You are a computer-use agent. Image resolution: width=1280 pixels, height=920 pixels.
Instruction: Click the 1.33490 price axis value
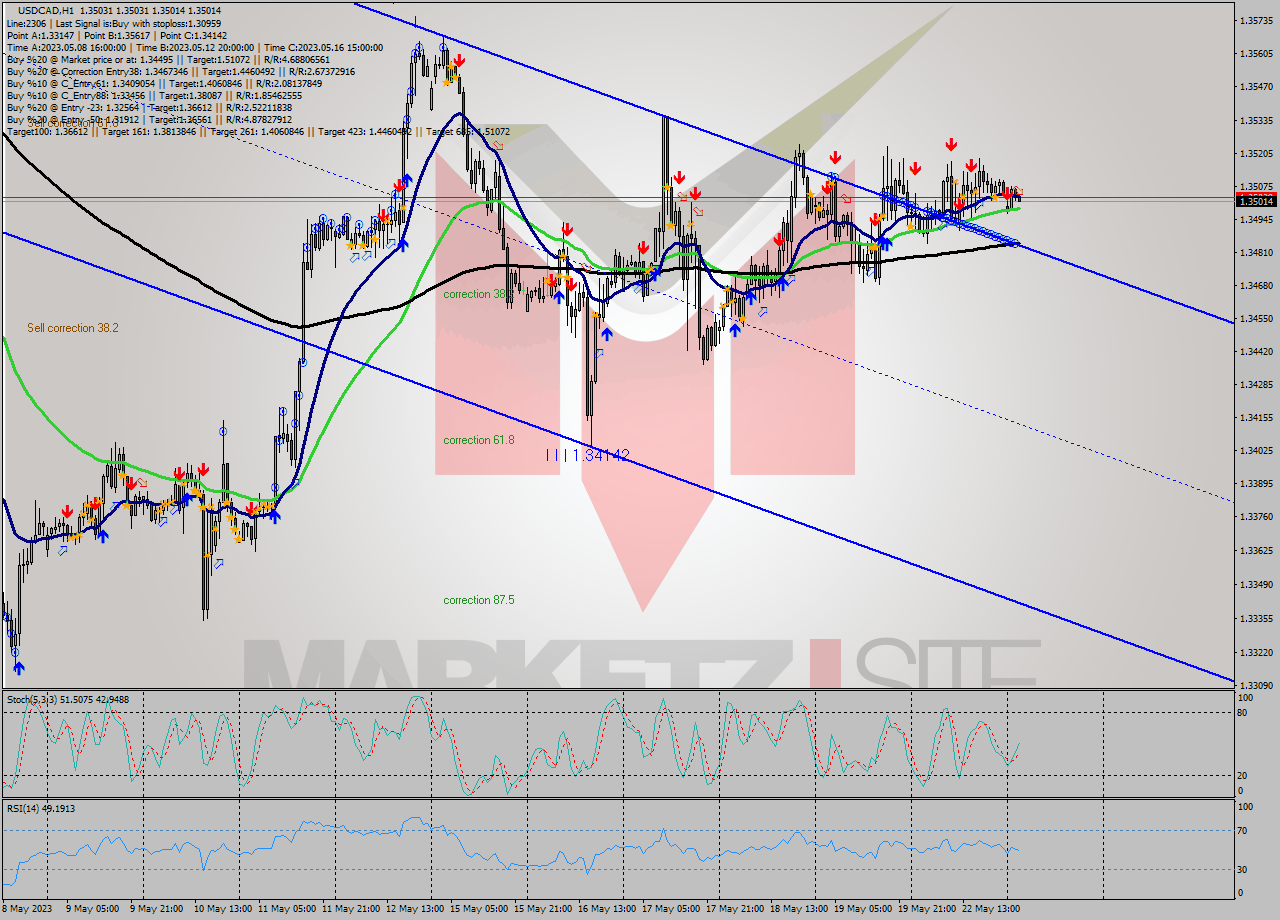tap(1257, 584)
